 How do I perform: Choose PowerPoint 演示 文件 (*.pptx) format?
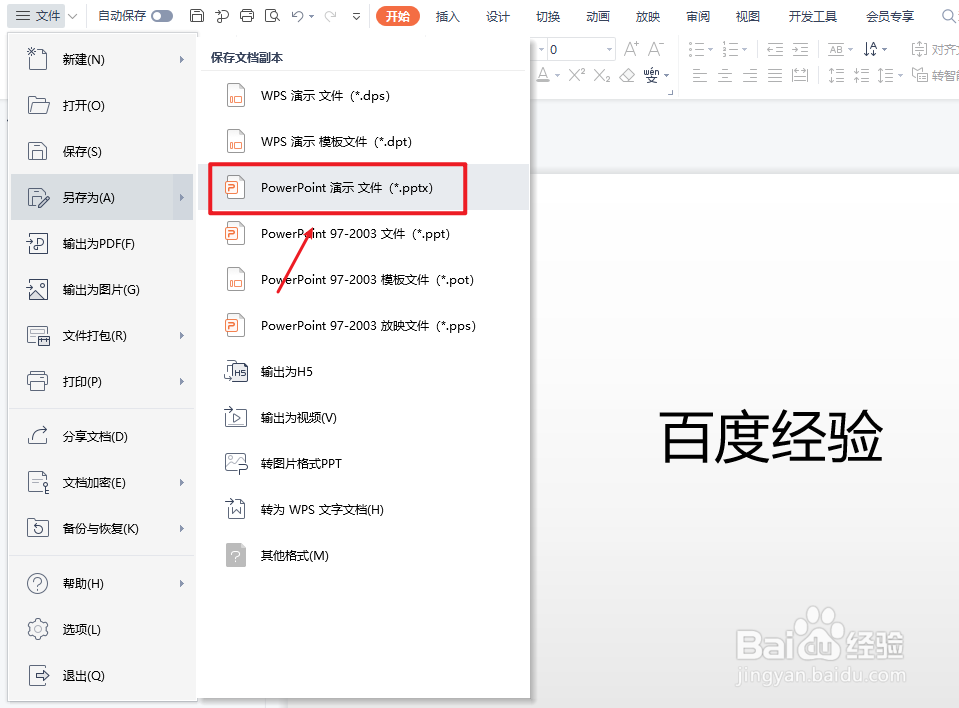click(x=364, y=188)
